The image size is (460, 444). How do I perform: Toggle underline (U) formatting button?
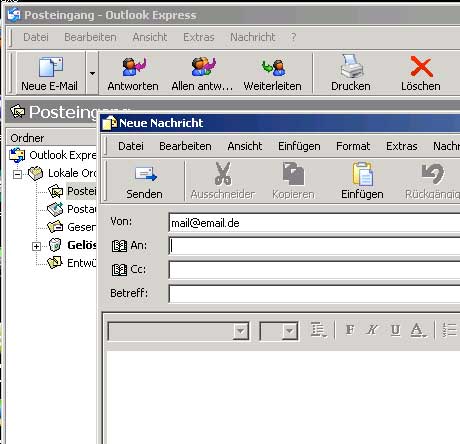coord(395,330)
